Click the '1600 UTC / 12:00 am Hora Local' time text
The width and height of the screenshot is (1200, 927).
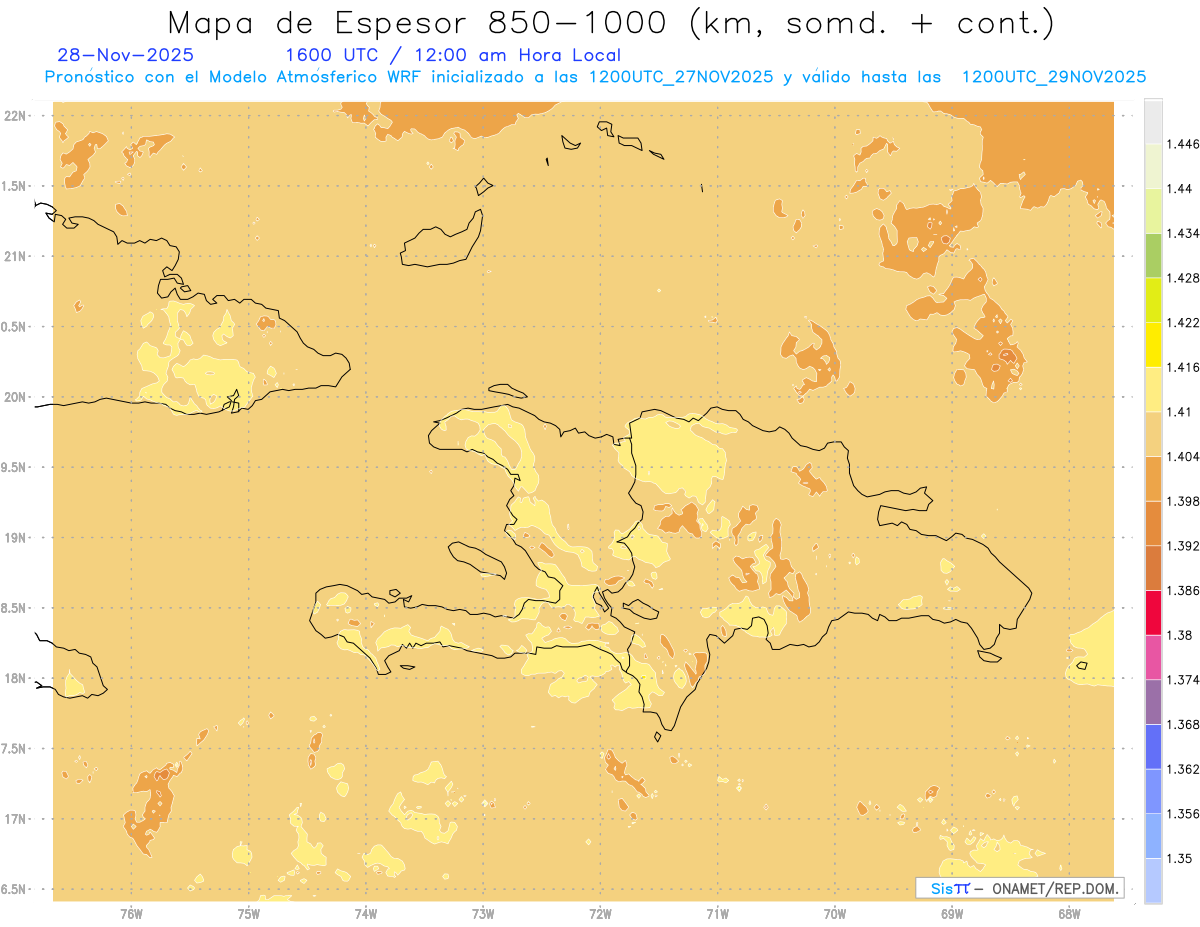453,55
